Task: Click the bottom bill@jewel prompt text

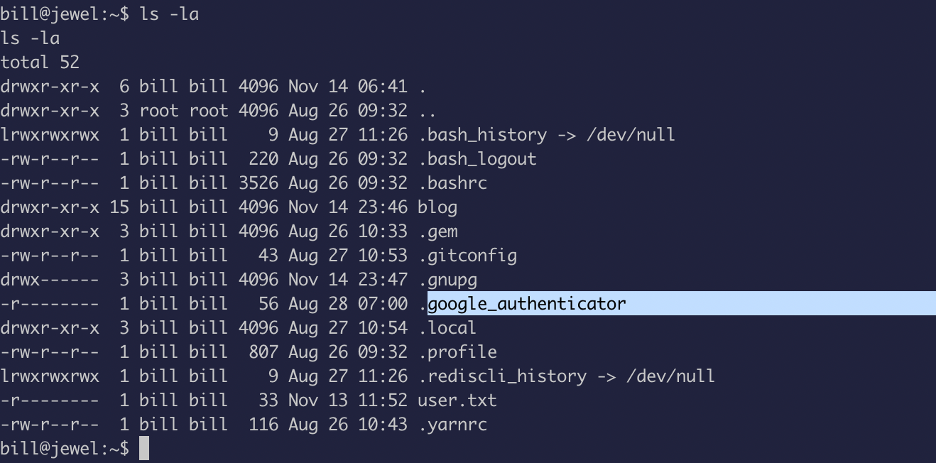Action: click(x=64, y=448)
